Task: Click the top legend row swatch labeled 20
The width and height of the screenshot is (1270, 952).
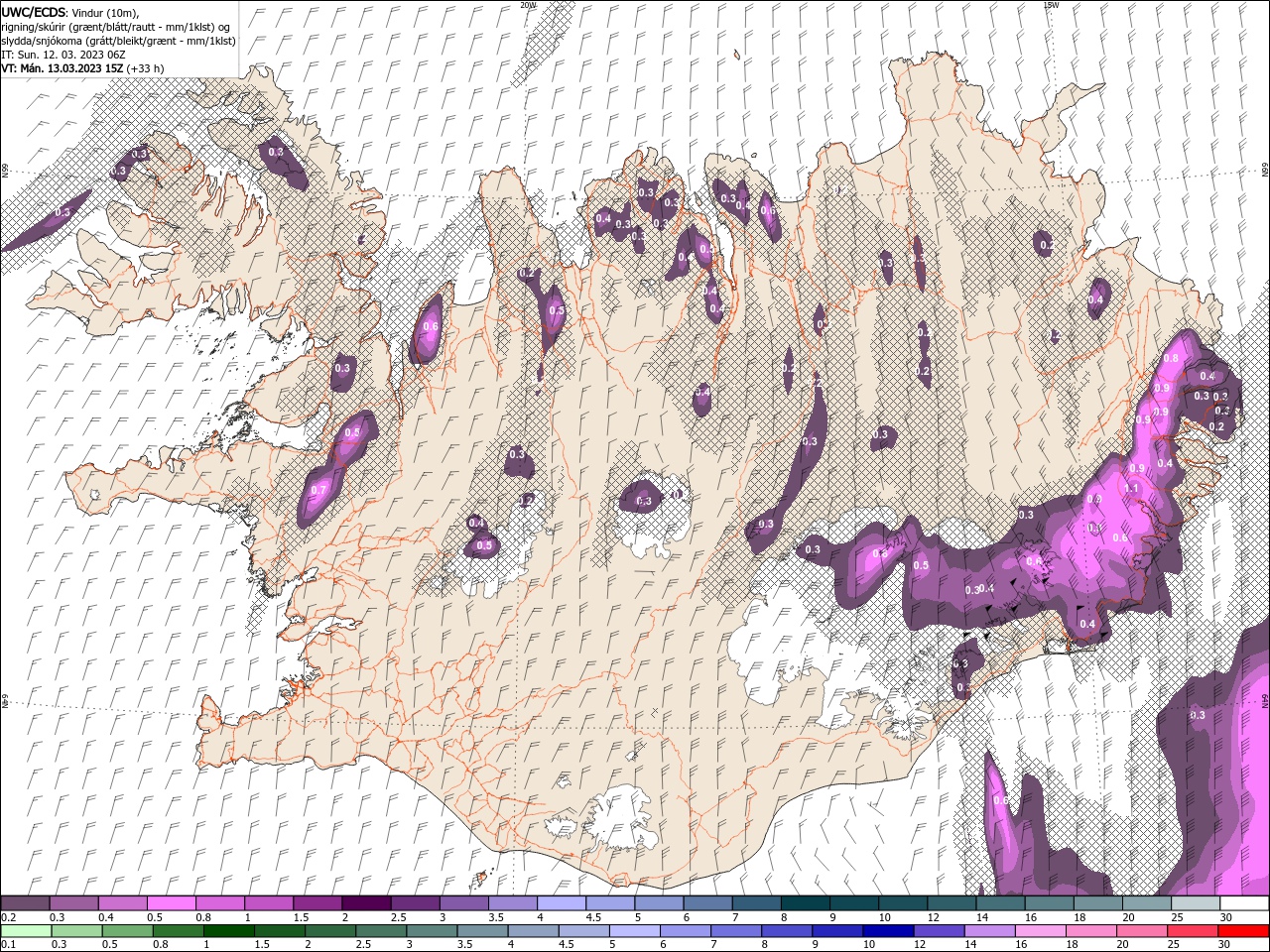Action: [1146, 903]
